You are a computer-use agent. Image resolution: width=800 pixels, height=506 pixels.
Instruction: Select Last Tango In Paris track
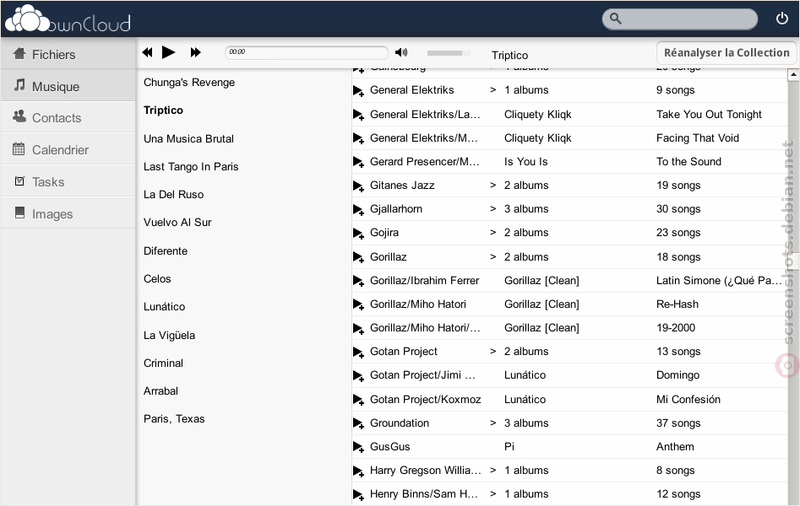(x=191, y=166)
